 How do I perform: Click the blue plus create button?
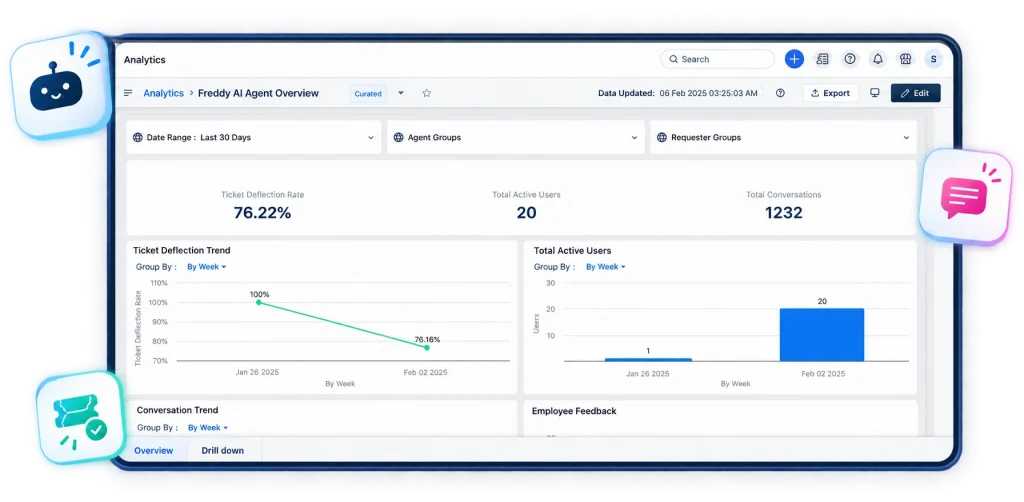point(794,59)
